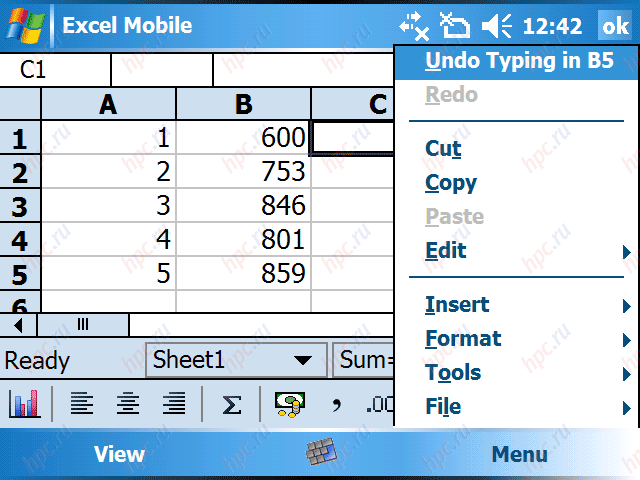This screenshot has width=640, height=480.
Task: Select row 2 header
Action: coord(20,172)
